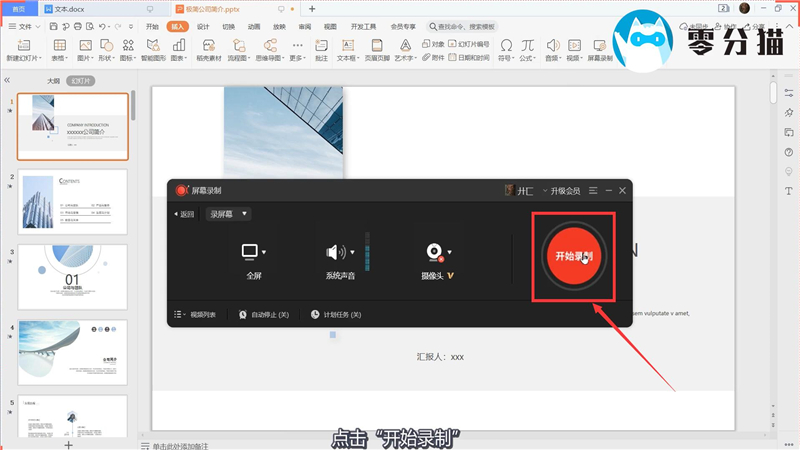Toggle 计划任务 scheduled task setting

(336, 314)
